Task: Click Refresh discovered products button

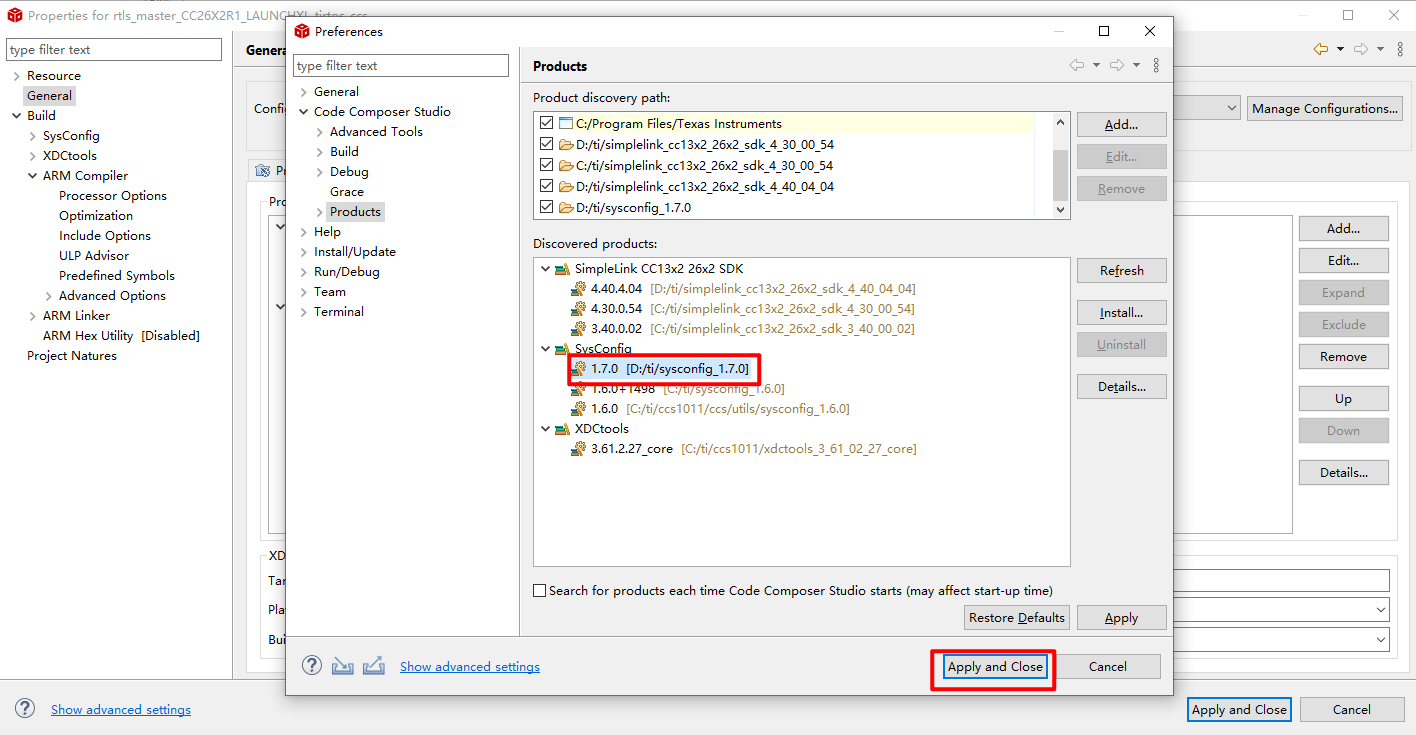Action: pos(1122,271)
